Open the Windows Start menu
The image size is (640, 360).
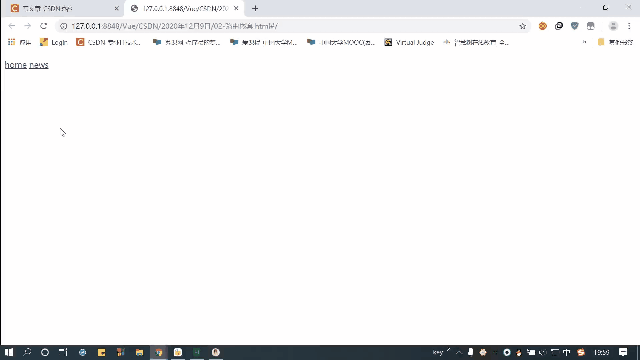tap(9, 352)
